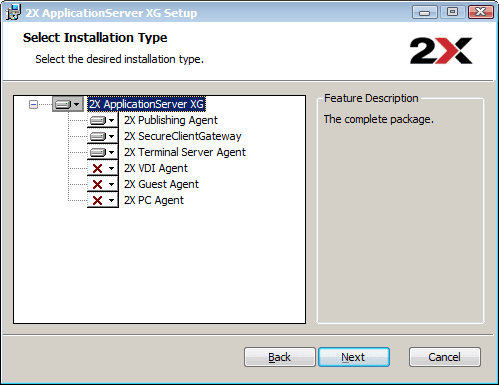499x385 pixels.
Task: Close the Setup window
Action: point(481,12)
